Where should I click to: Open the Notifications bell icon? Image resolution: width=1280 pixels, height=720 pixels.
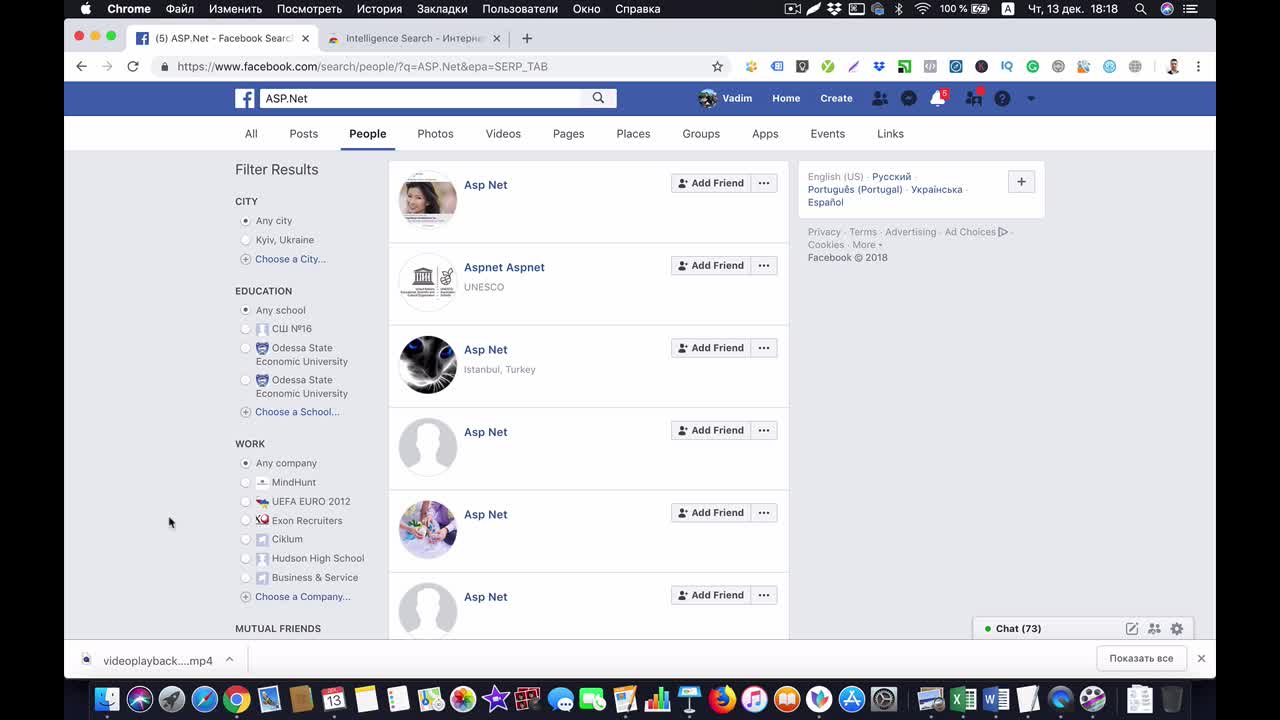[937, 98]
